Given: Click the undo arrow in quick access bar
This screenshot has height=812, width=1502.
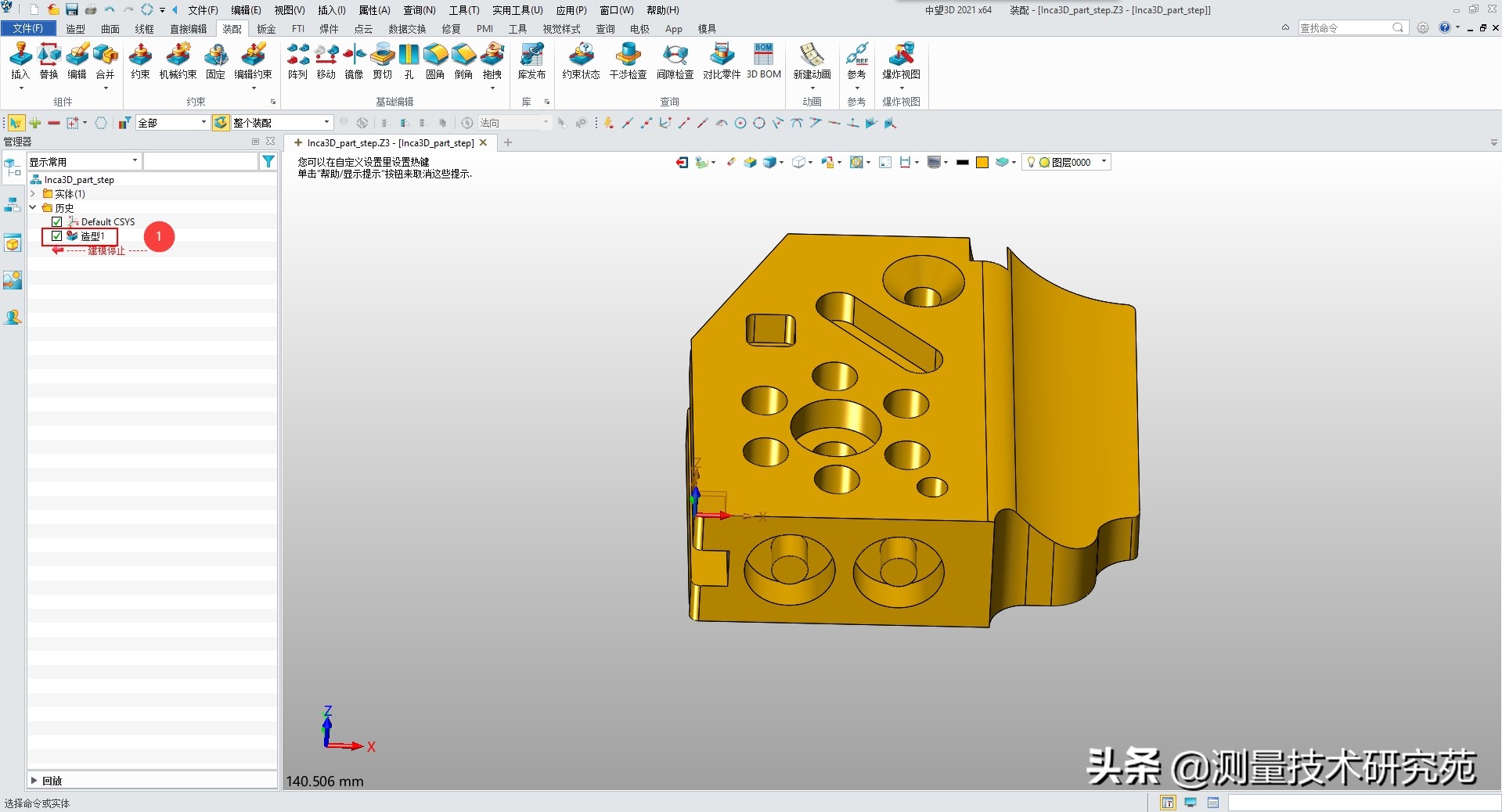Looking at the screenshot, I should pos(110,9).
